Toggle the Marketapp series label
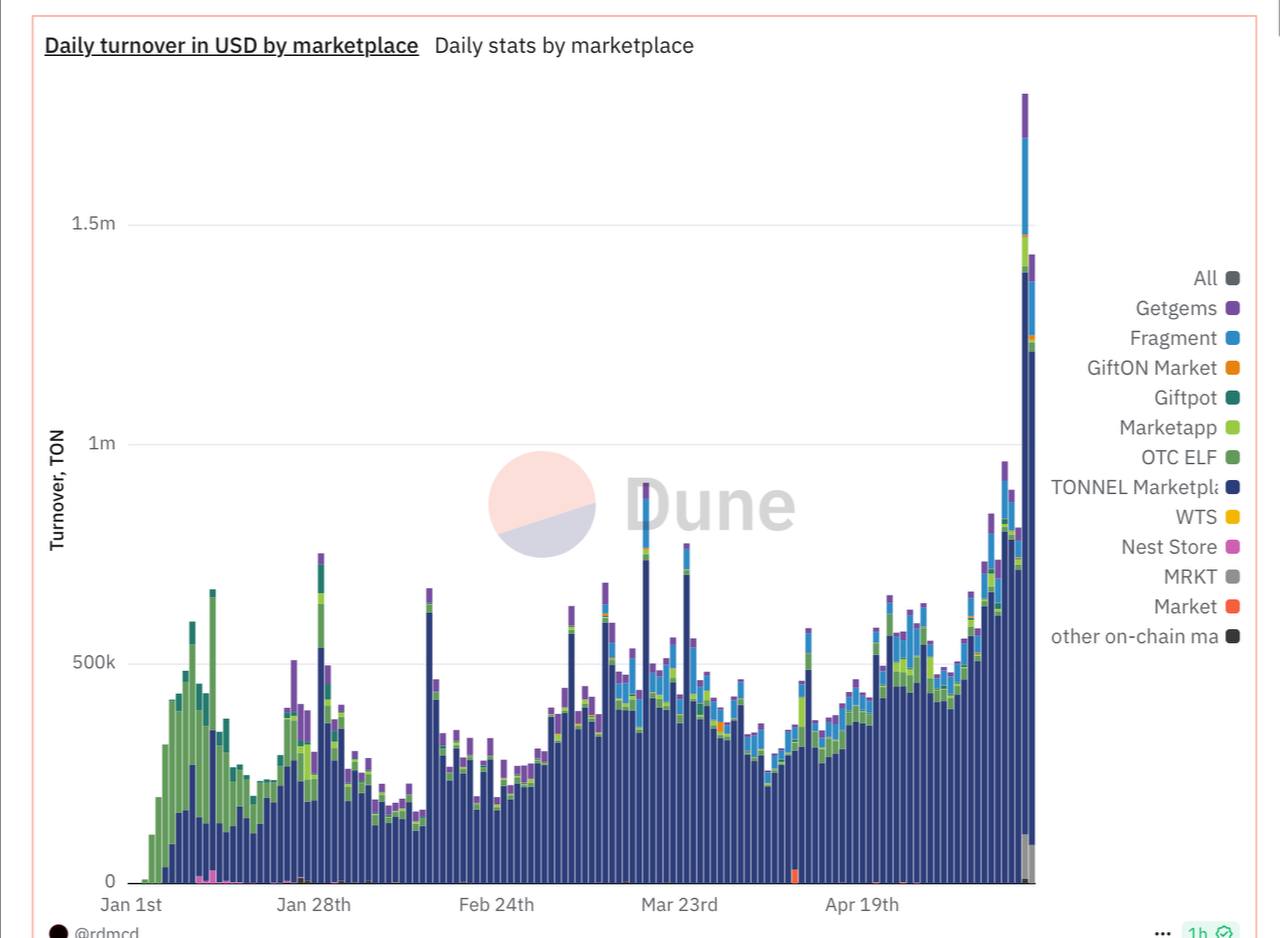 (x=1168, y=428)
